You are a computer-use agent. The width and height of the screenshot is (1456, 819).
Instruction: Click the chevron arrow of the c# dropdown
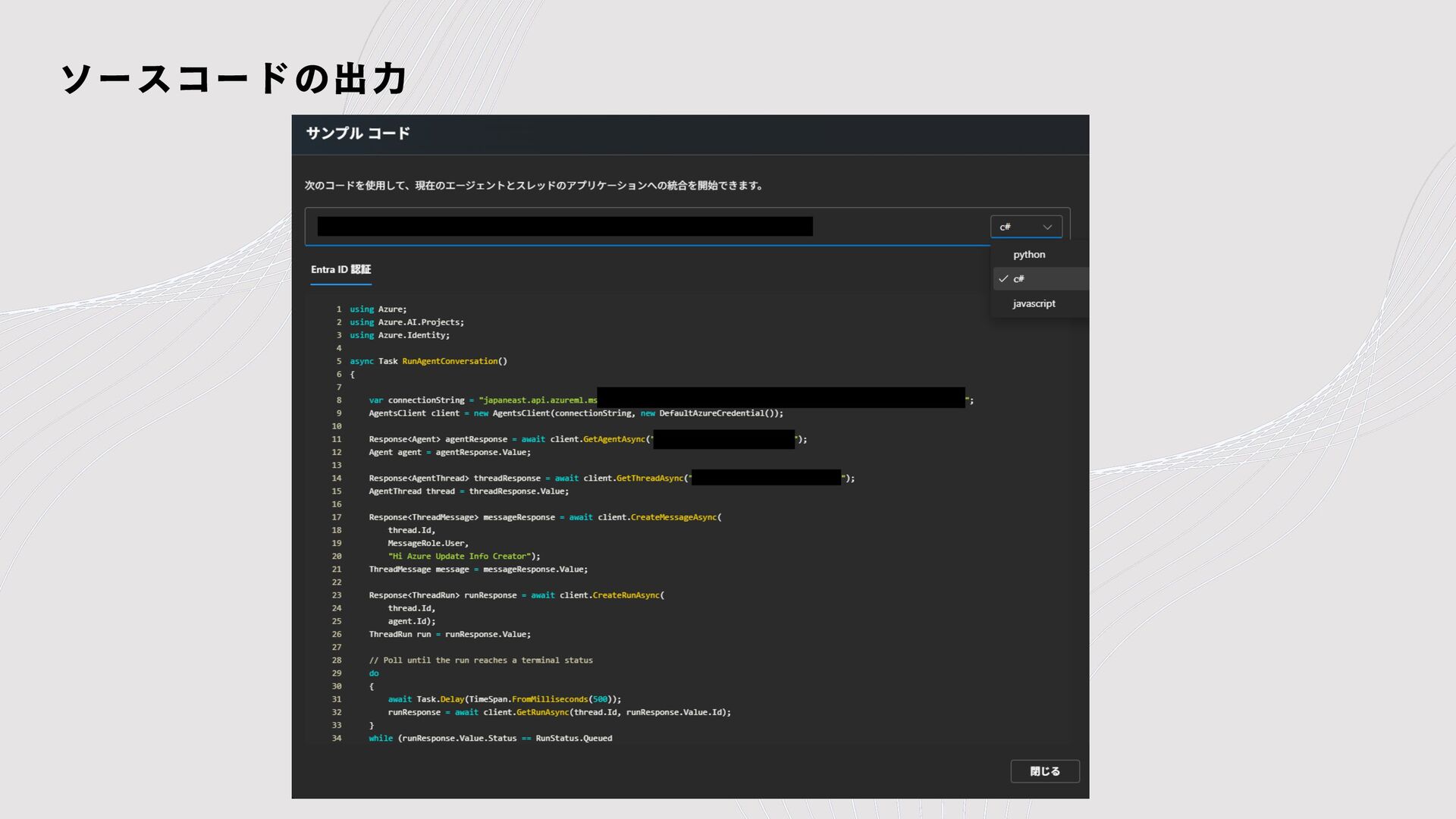click(x=1047, y=227)
